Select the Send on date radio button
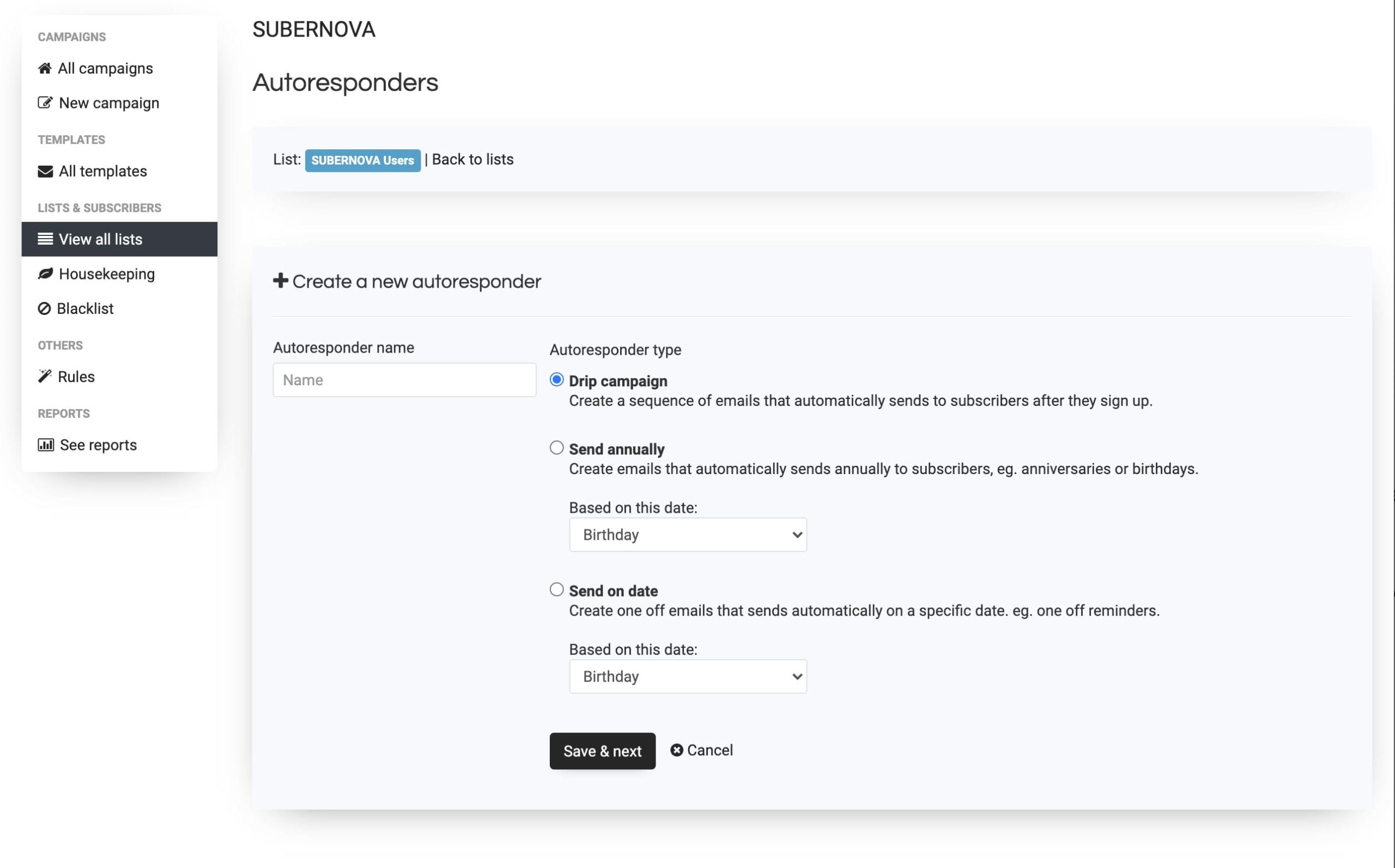 [557, 589]
